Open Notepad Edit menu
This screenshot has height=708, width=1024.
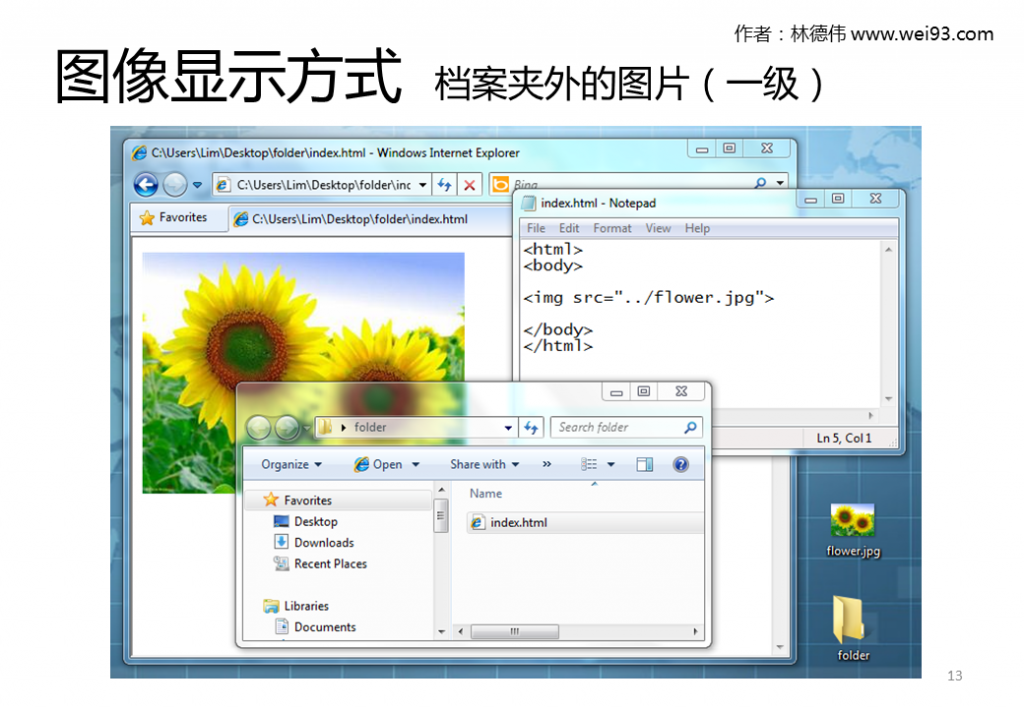click(x=569, y=228)
